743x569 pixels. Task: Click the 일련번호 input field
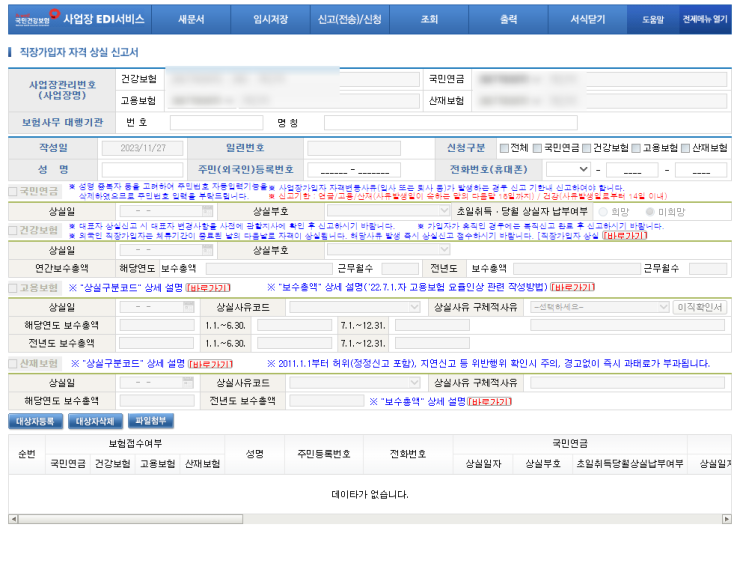point(354,148)
